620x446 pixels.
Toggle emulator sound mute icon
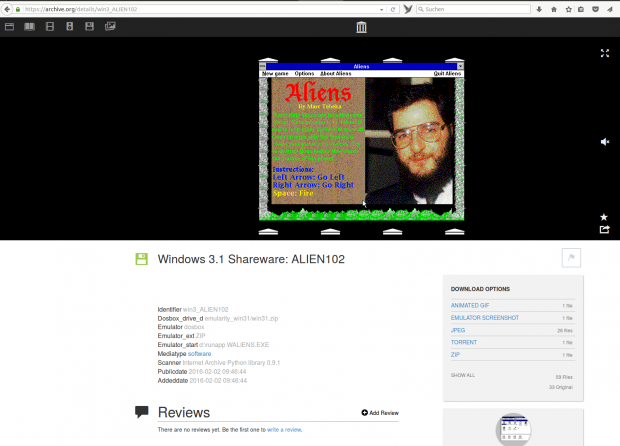coord(605,142)
